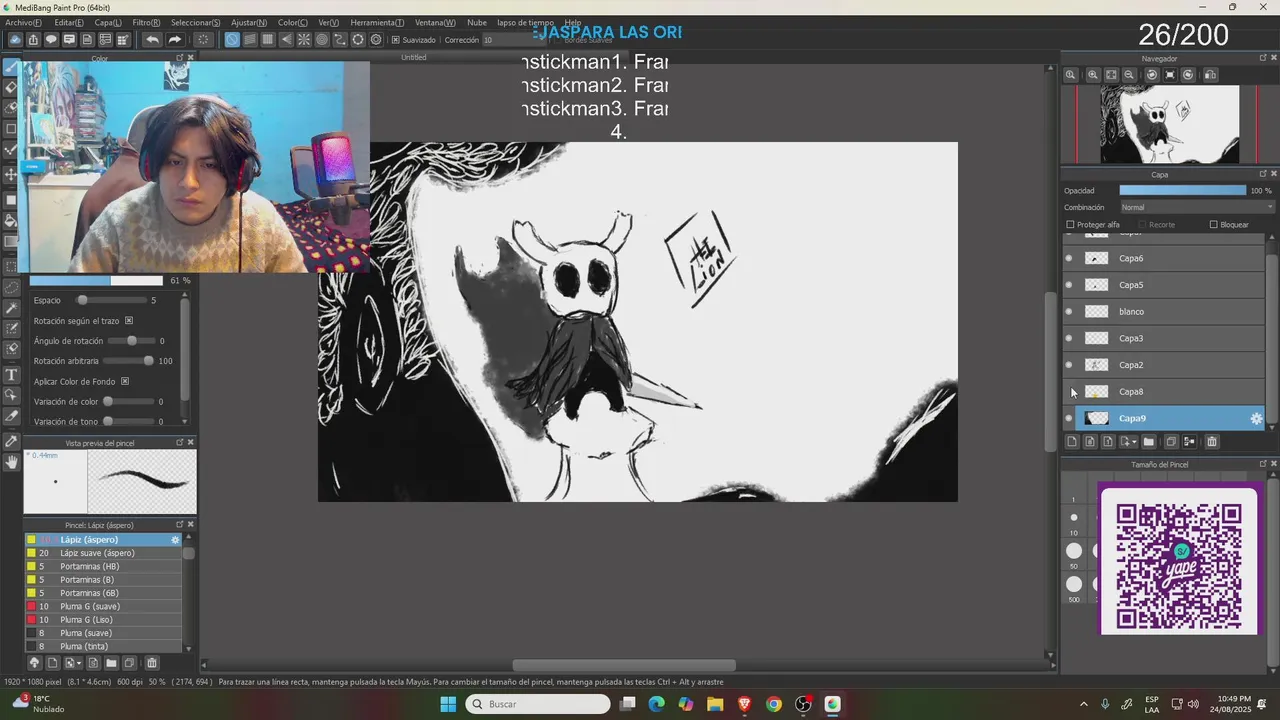This screenshot has height=720, width=1280.
Task: Open Google Chrome from the taskbar
Action: [774, 704]
